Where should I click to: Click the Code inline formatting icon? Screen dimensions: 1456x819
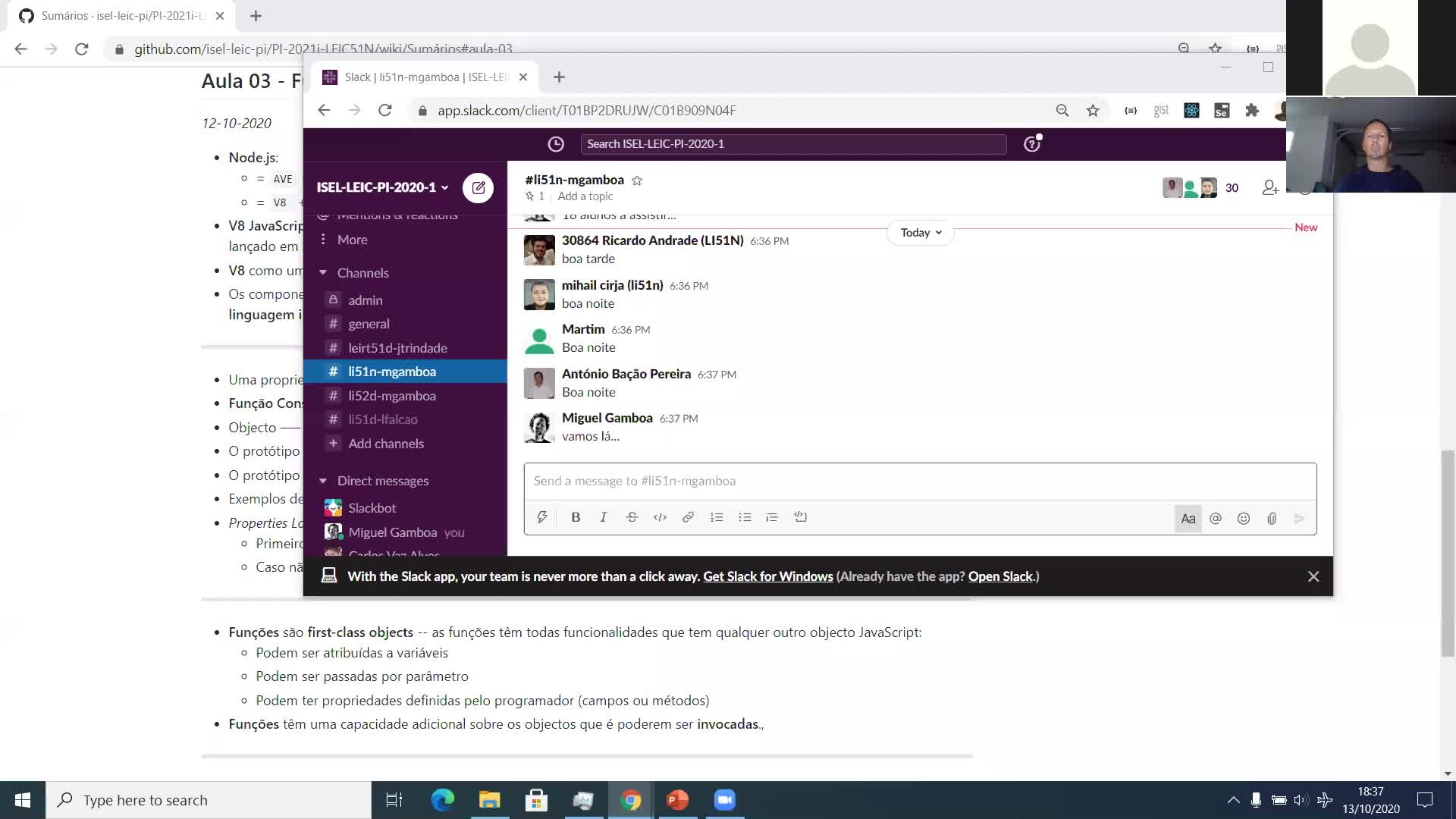(x=660, y=517)
